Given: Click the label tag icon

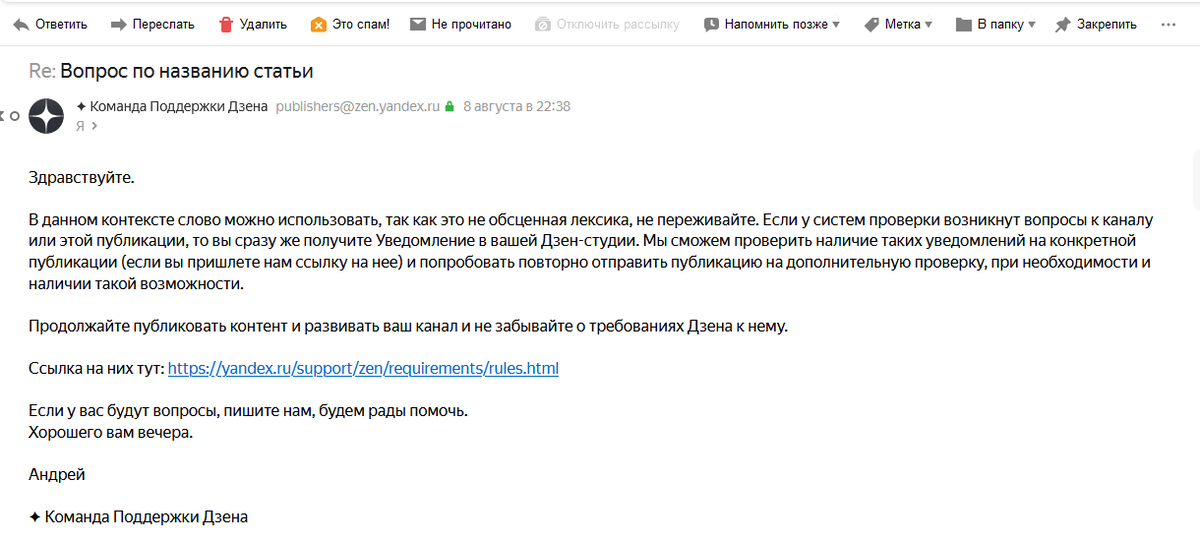Looking at the screenshot, I should [871, 24].
